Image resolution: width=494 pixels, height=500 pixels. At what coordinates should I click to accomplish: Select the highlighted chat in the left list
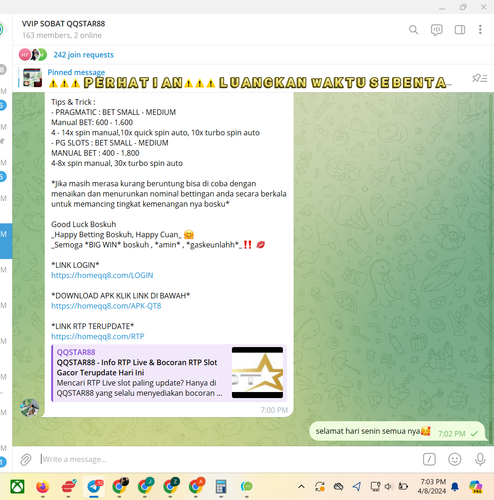tap(6, 241)
